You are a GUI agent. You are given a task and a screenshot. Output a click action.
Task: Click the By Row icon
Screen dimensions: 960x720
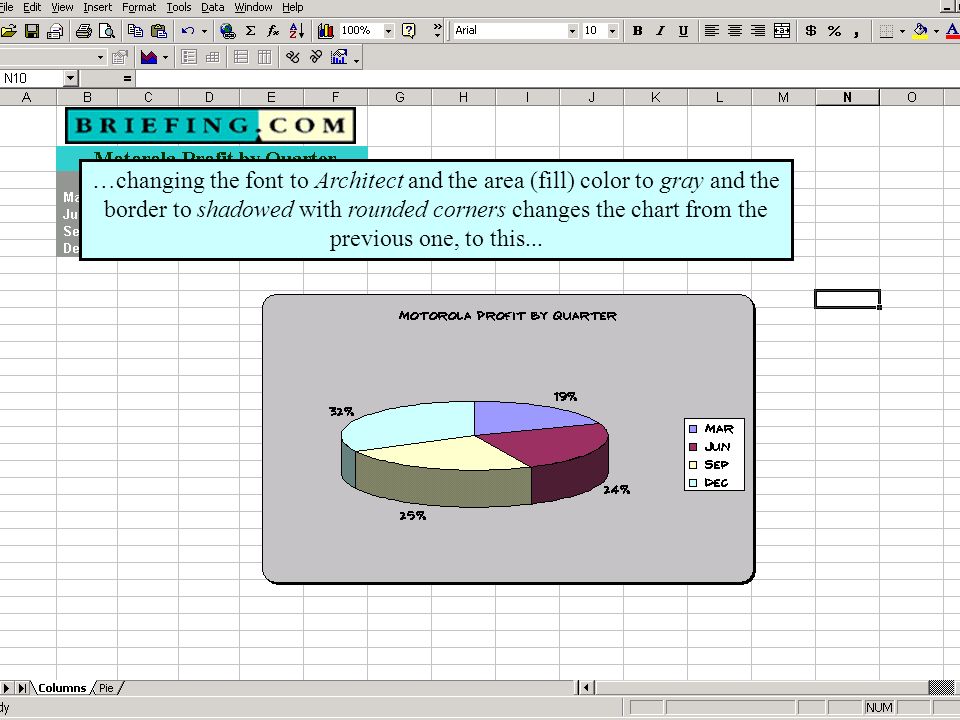[x=241, y=58]
